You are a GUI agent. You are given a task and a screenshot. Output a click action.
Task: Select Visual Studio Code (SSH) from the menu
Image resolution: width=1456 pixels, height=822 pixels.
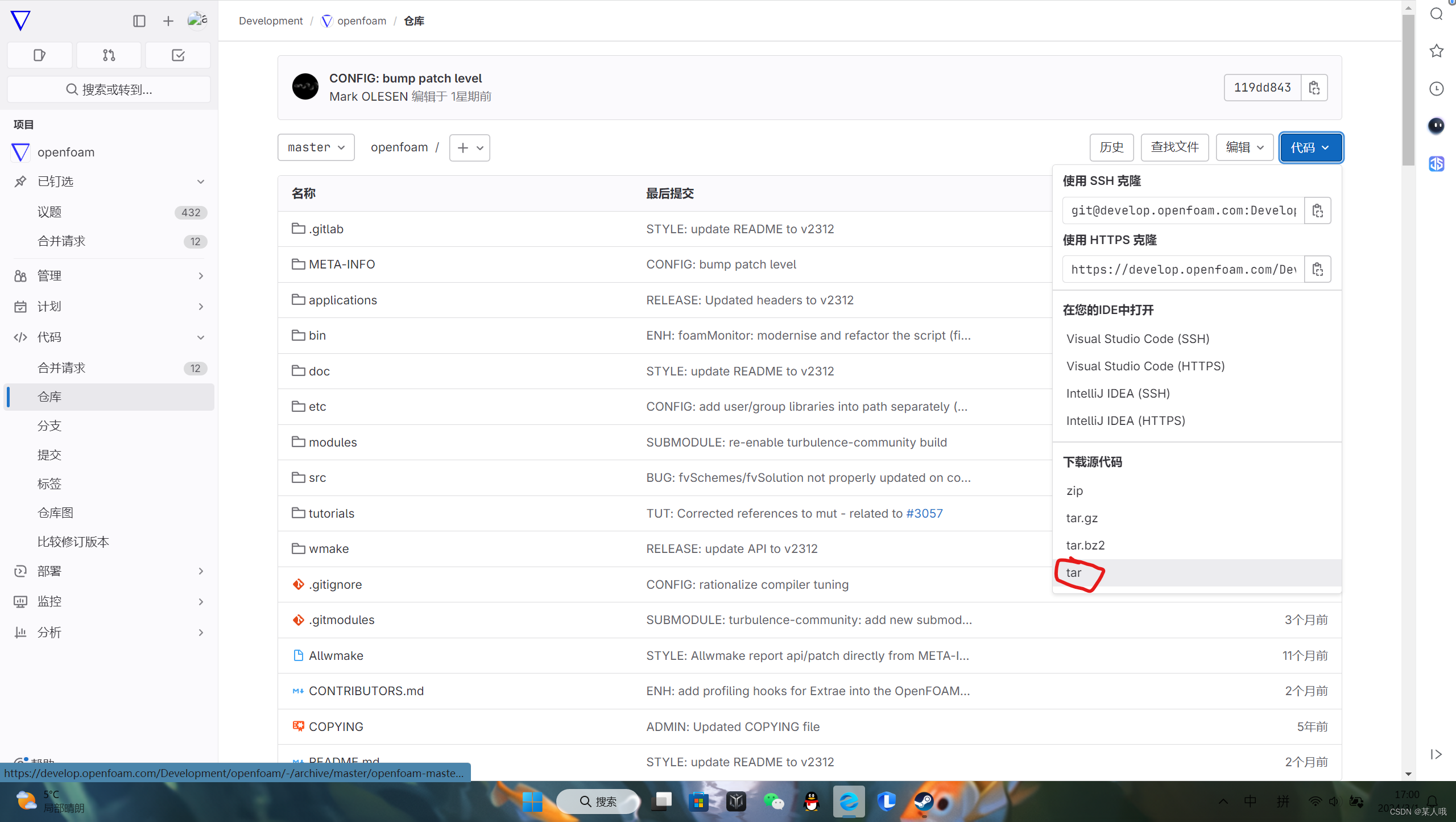pyautogui.click(x=1137, y=338)
